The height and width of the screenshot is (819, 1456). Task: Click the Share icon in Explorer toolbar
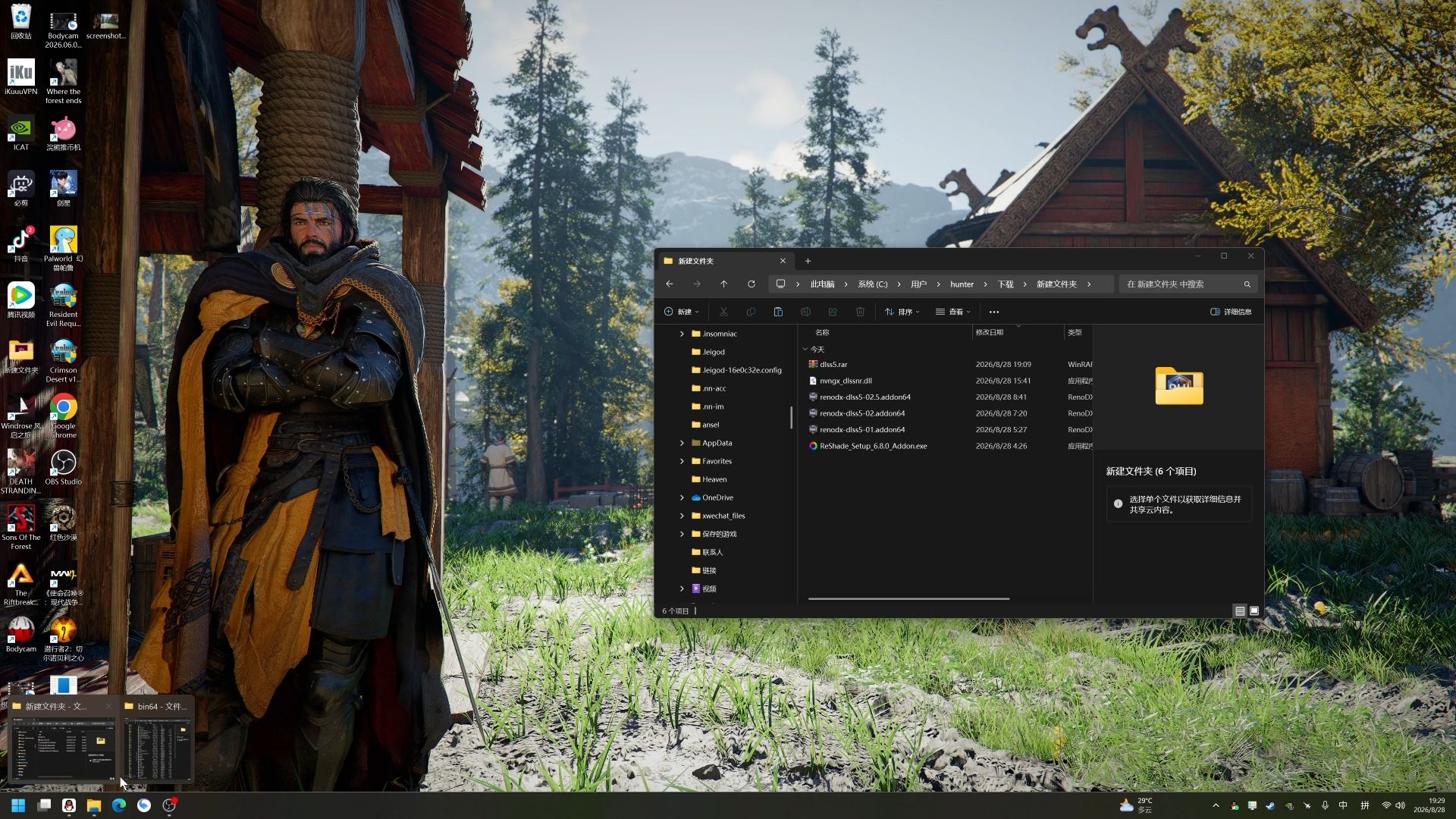833,312
